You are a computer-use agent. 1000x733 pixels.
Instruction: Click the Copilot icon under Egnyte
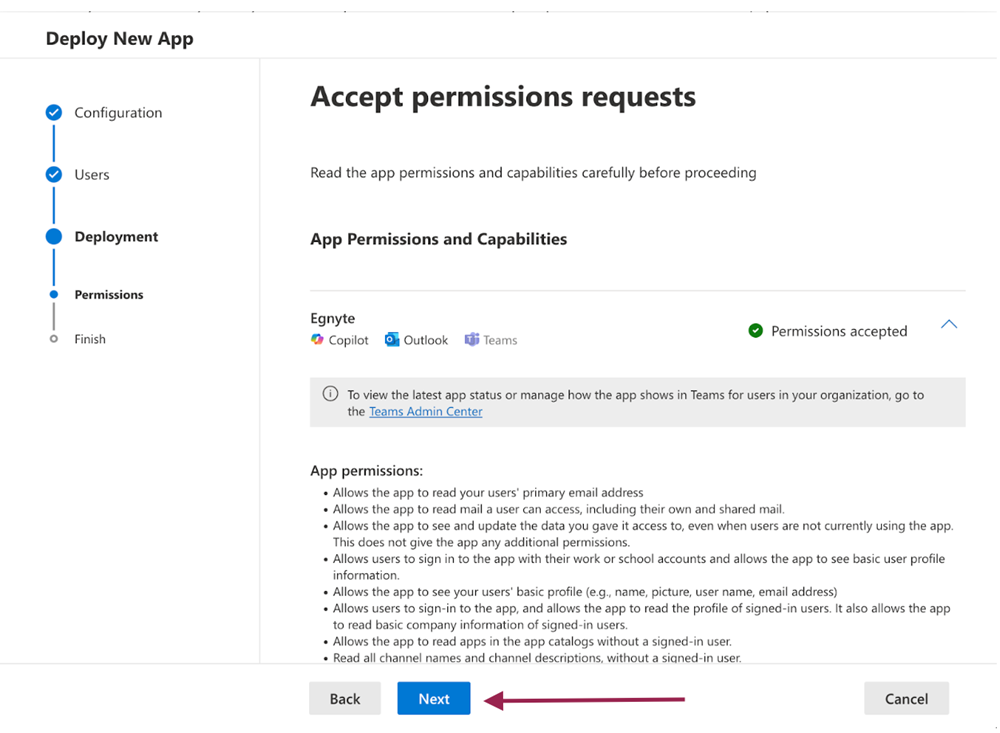point(318,340)
